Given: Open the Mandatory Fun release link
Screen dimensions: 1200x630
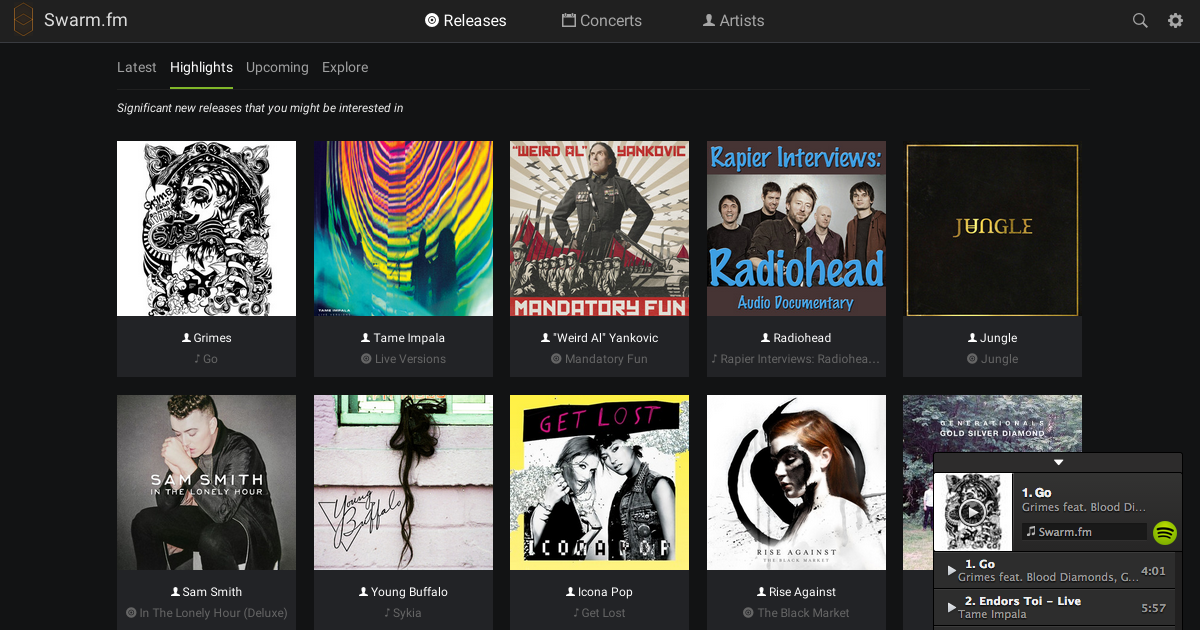Looking at the screenshot, I should click(599, 359).
